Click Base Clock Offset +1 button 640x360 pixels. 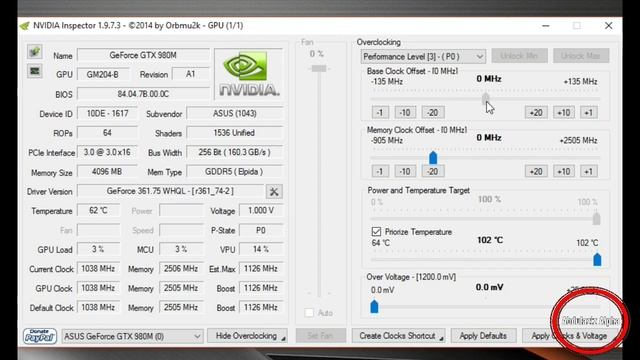click(x=589, y=112)
